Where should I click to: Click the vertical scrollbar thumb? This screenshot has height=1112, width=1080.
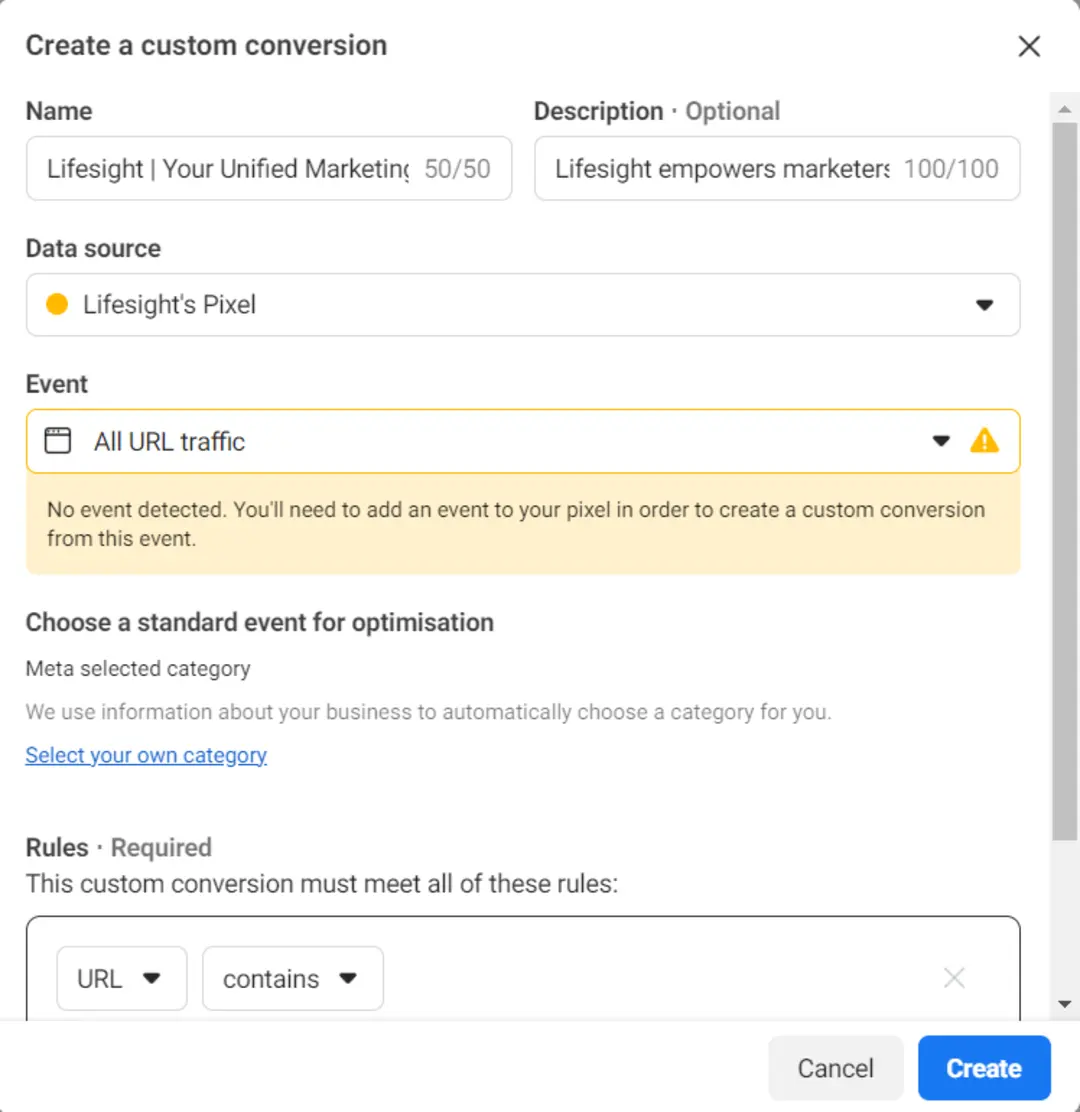tap(1064, 481)
